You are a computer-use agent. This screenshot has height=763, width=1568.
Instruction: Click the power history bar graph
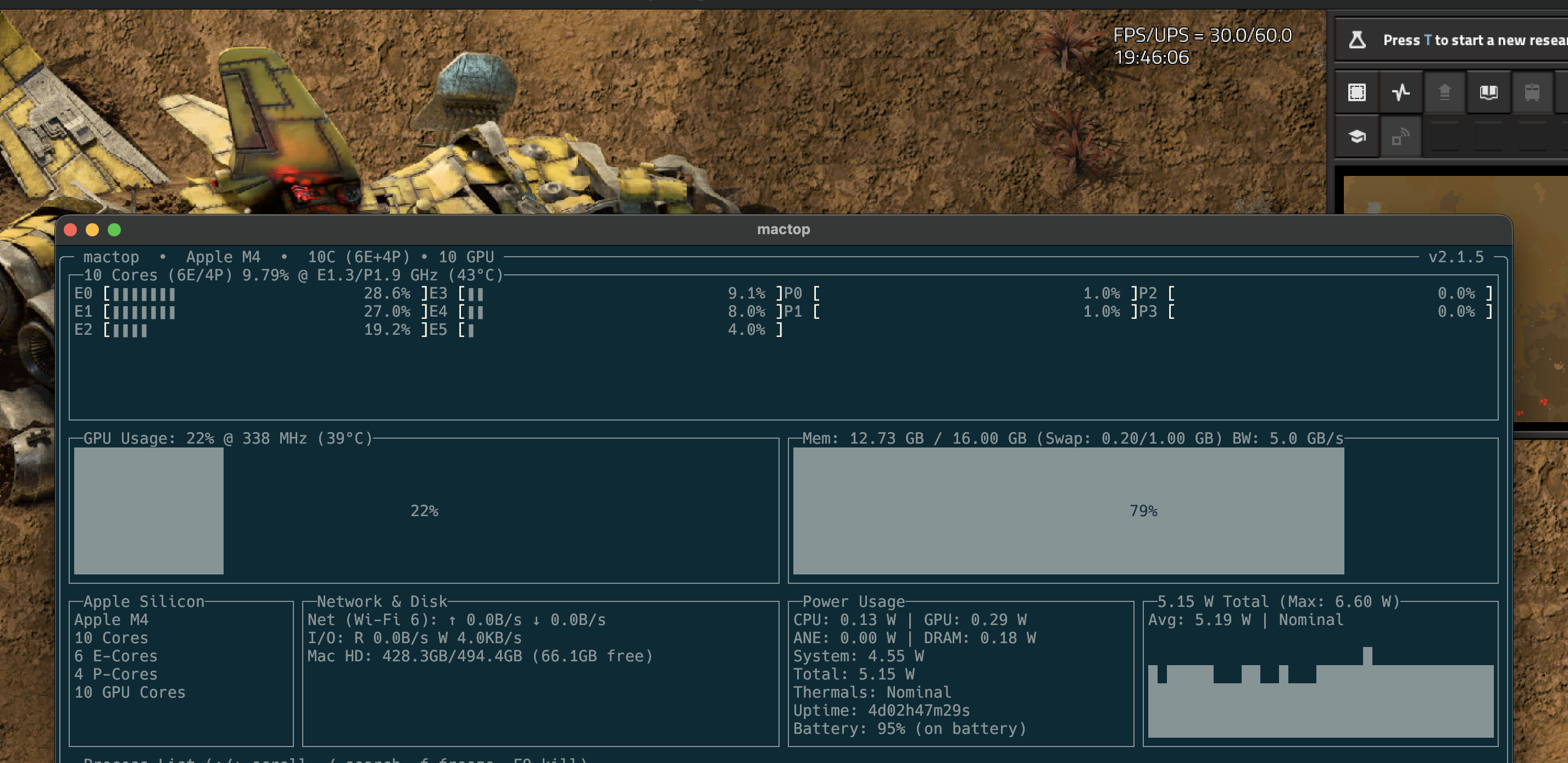[1320, 693]
